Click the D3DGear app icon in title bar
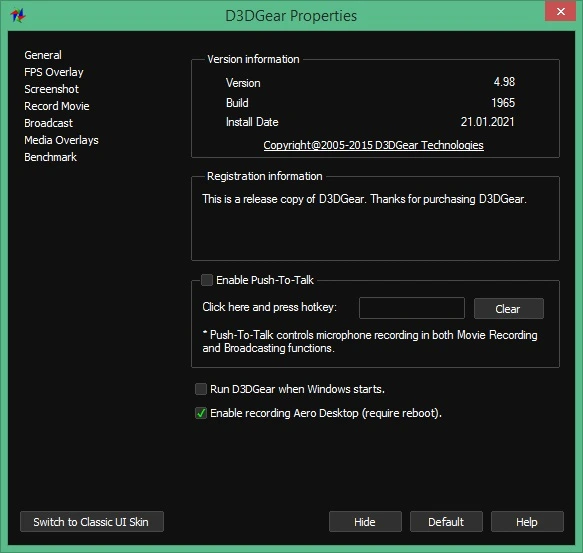Viewport: 583px width, 553px height. pos(17,15)
